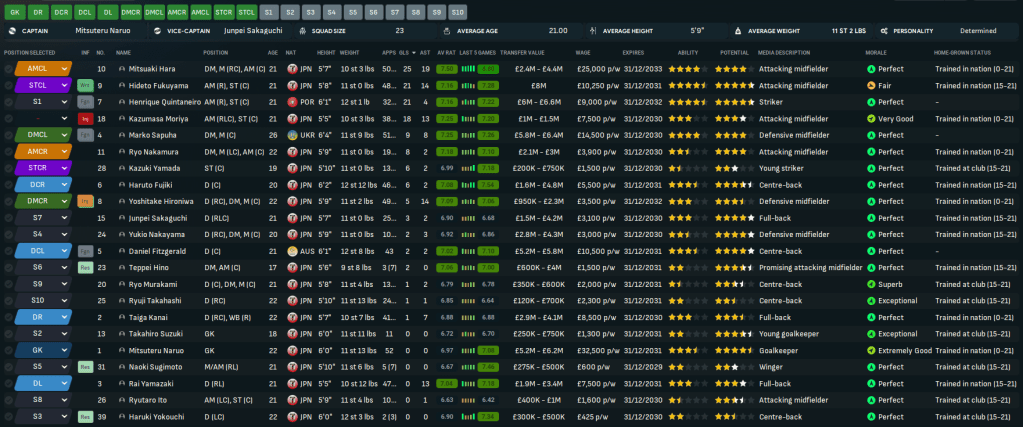Viewport: 1023px width, 427px height.
Task: Toggle the selection circle for Marko Sapuha's row
Action: click(x=9, y=135)
